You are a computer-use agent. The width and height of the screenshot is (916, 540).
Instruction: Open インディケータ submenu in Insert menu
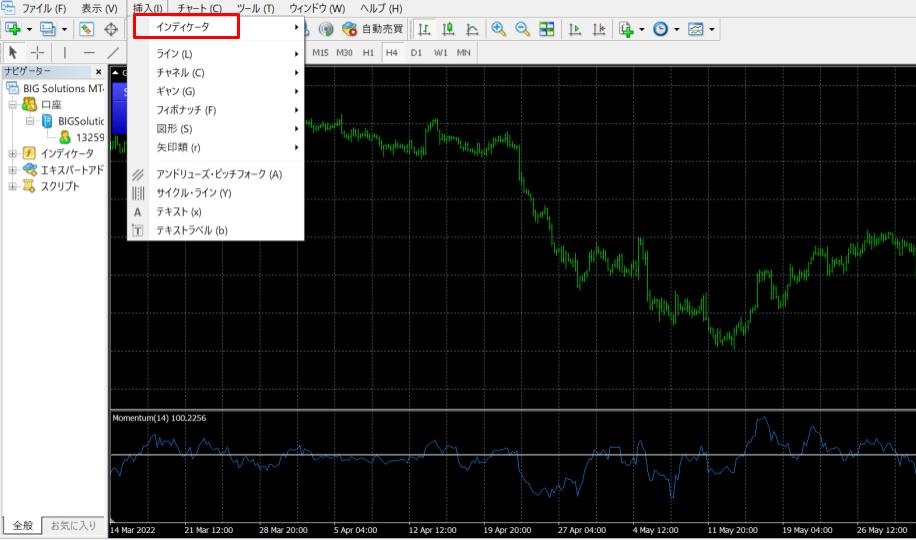click(x=187, y=27)
